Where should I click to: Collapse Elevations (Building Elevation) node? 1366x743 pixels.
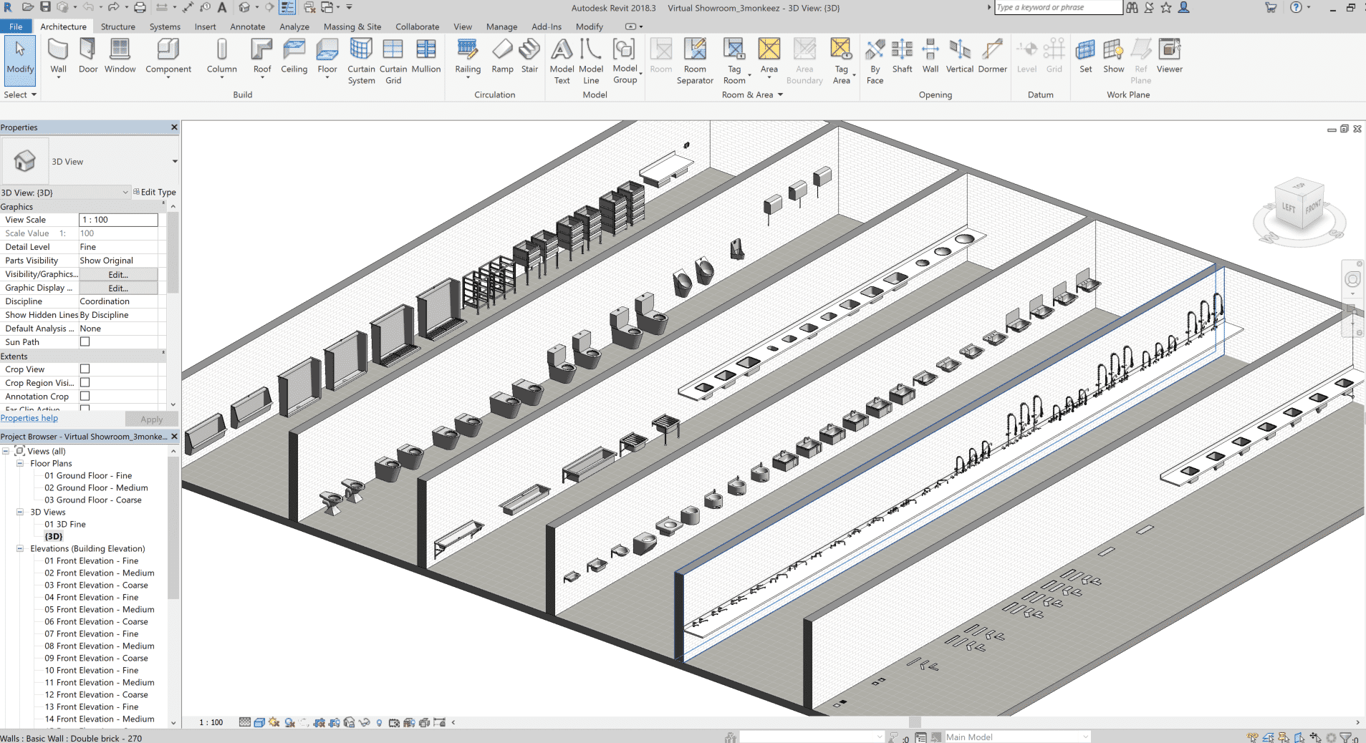pos(20,549)
